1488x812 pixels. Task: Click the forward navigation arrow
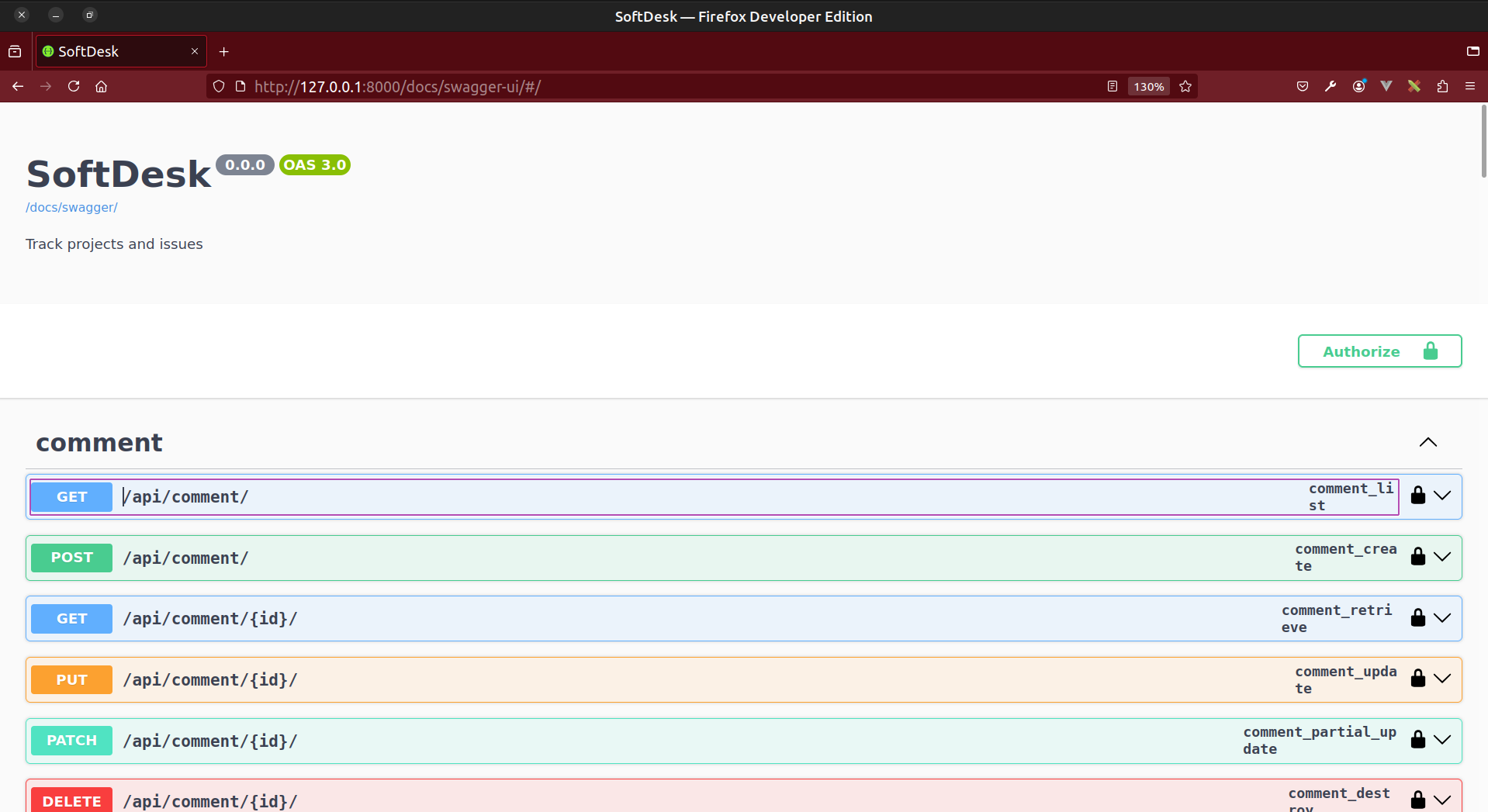tap(46, 86)
